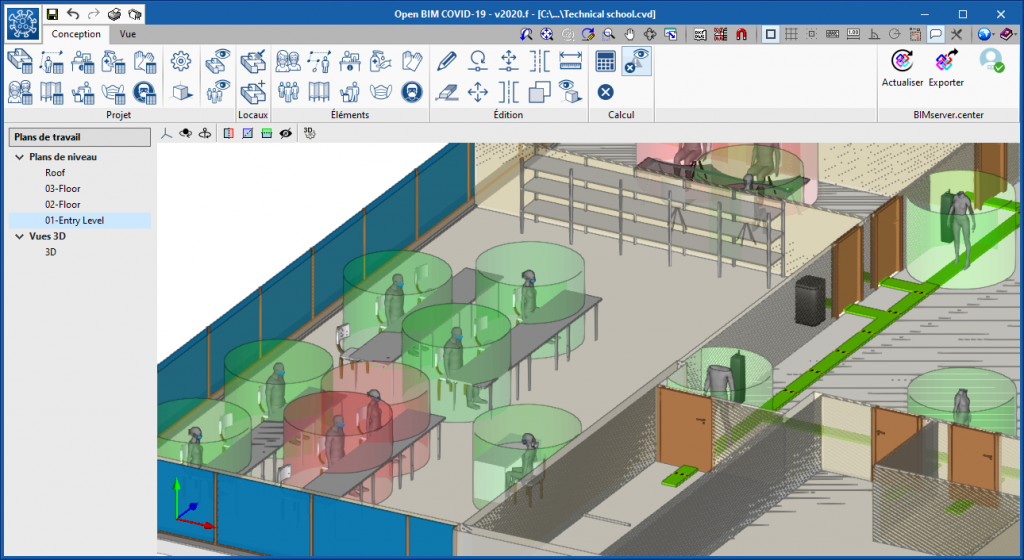
Task: Select the pencil edit tool
Action: point(447,61)
